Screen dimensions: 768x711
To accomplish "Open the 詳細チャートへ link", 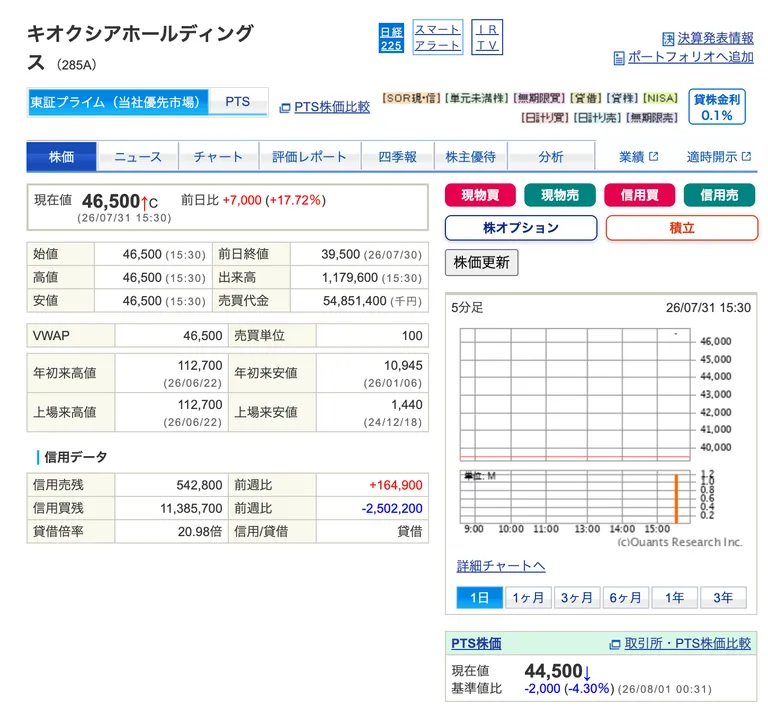I will tap(501, 566).
